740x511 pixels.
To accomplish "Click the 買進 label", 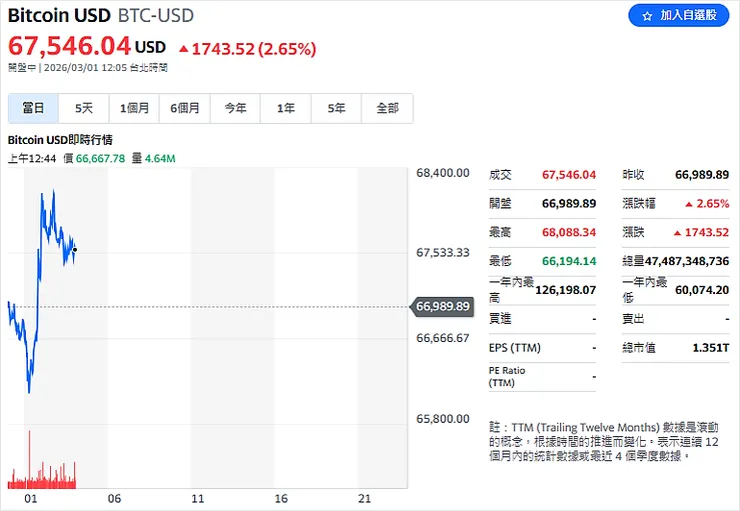I will click(500, 319).
